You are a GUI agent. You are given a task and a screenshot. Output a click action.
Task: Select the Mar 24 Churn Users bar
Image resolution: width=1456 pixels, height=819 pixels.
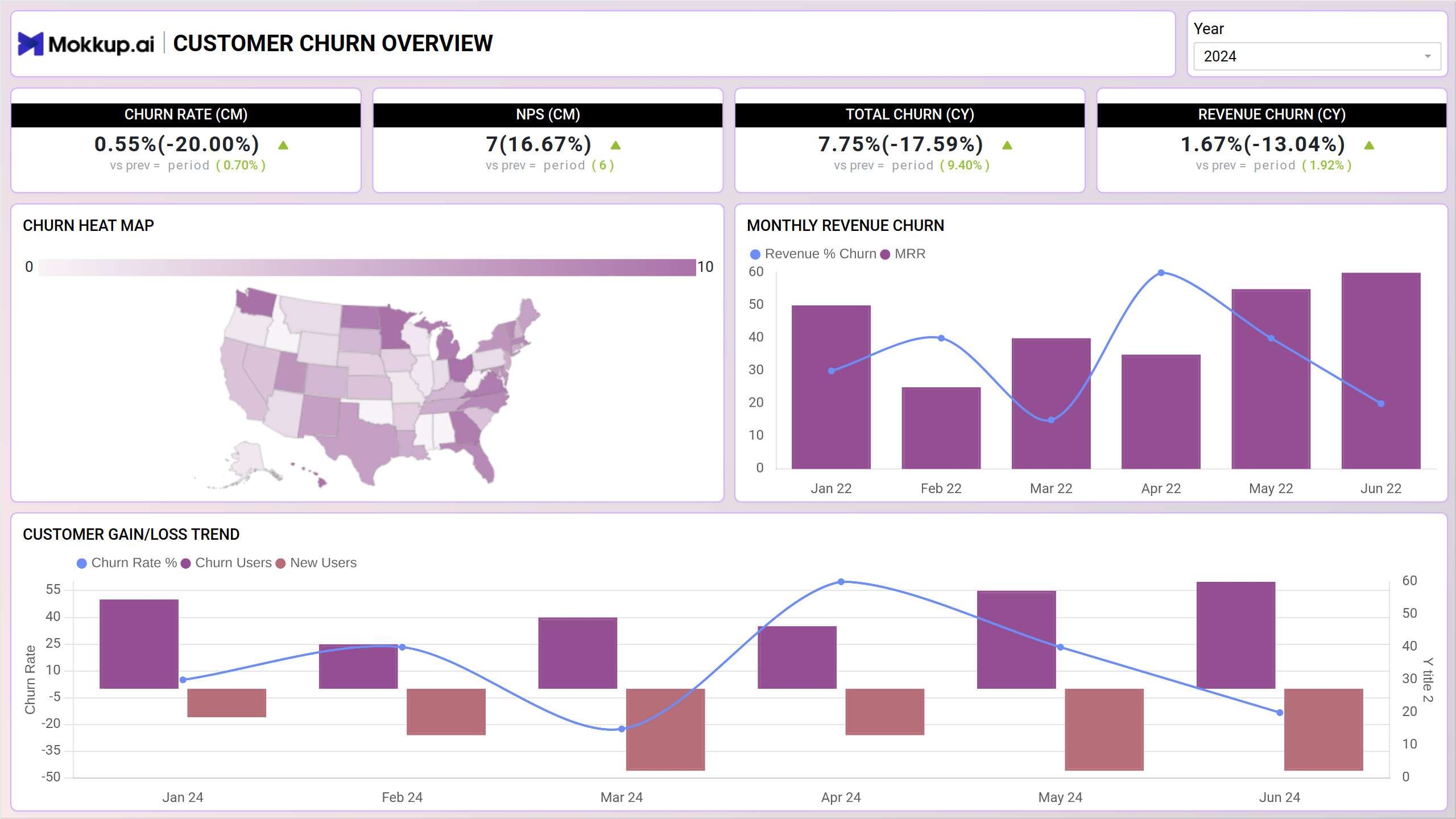[578, 653]
